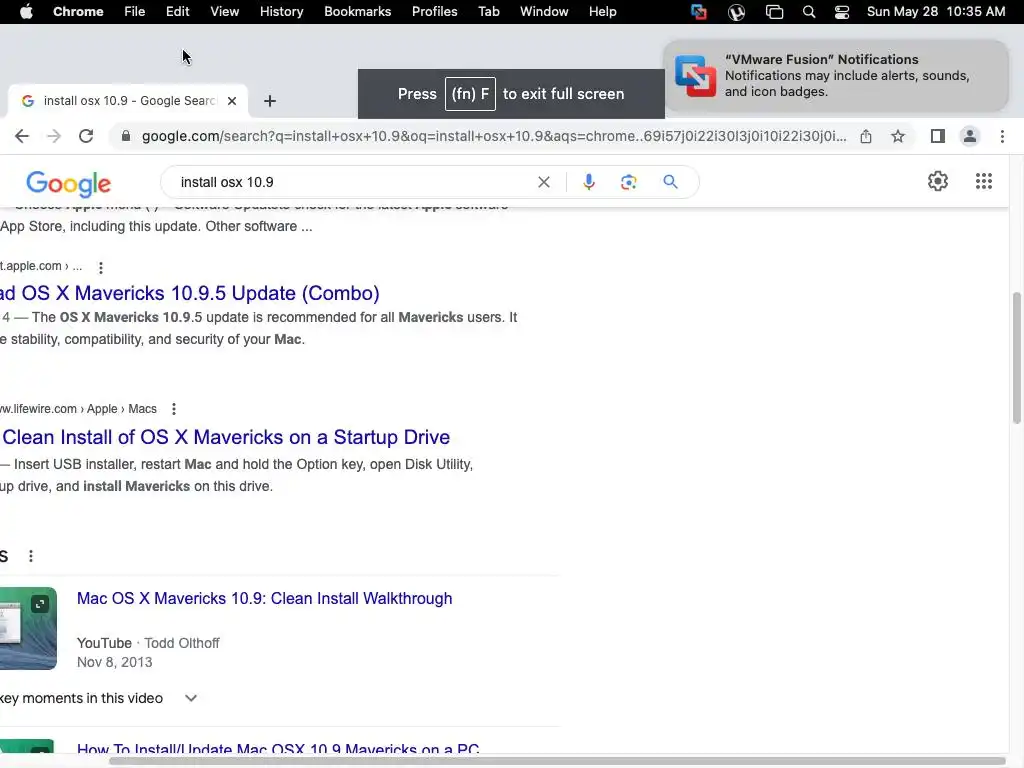The width and height of the screenshot is (1024, 768).
Task: Share this page icon in address bar
Action: pyautogui.click(x=866, y=136)
